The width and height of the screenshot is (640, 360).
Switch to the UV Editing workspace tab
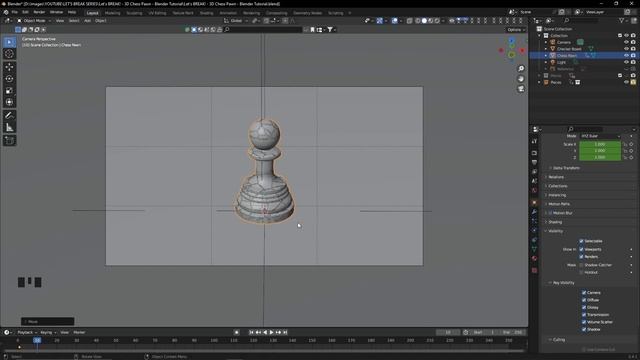pos(157,13)
